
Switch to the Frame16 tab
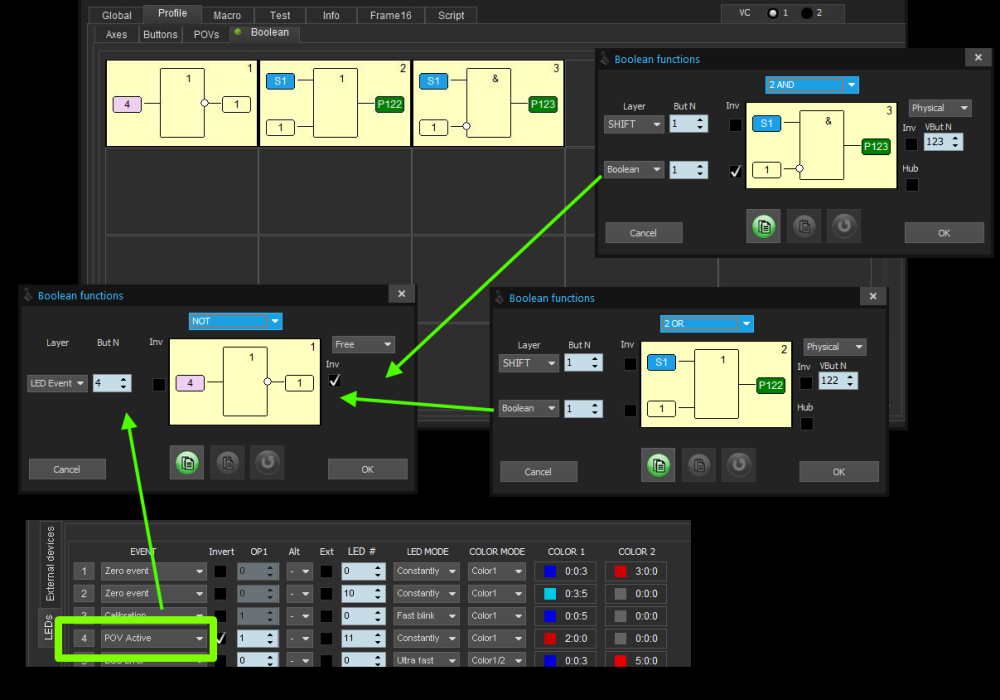391,15
